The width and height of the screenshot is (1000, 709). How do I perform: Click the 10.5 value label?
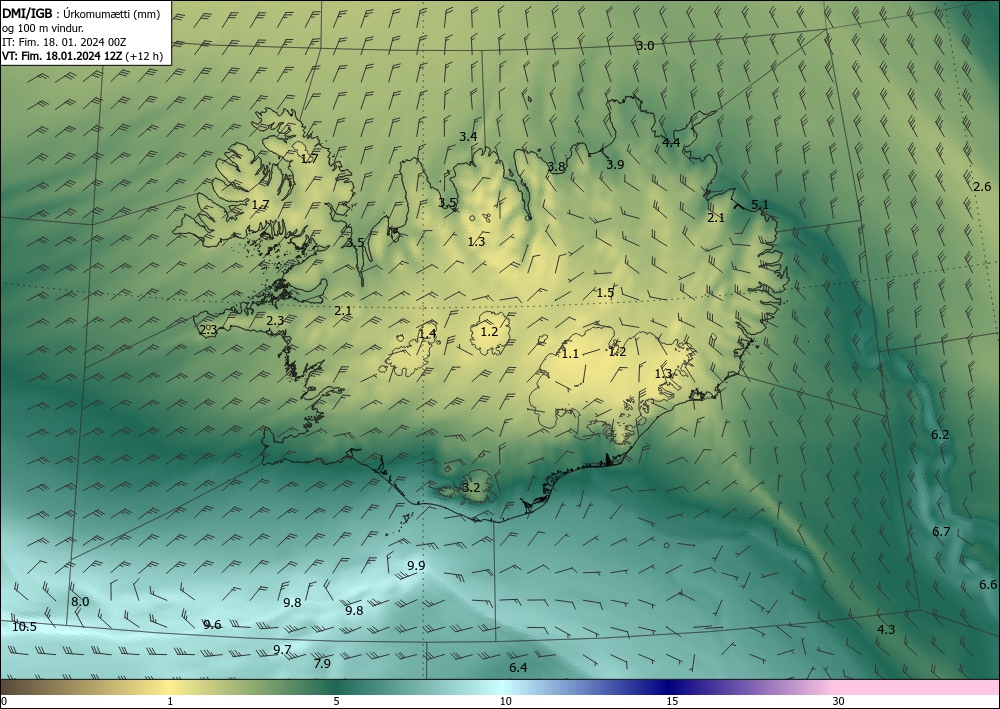24,627
